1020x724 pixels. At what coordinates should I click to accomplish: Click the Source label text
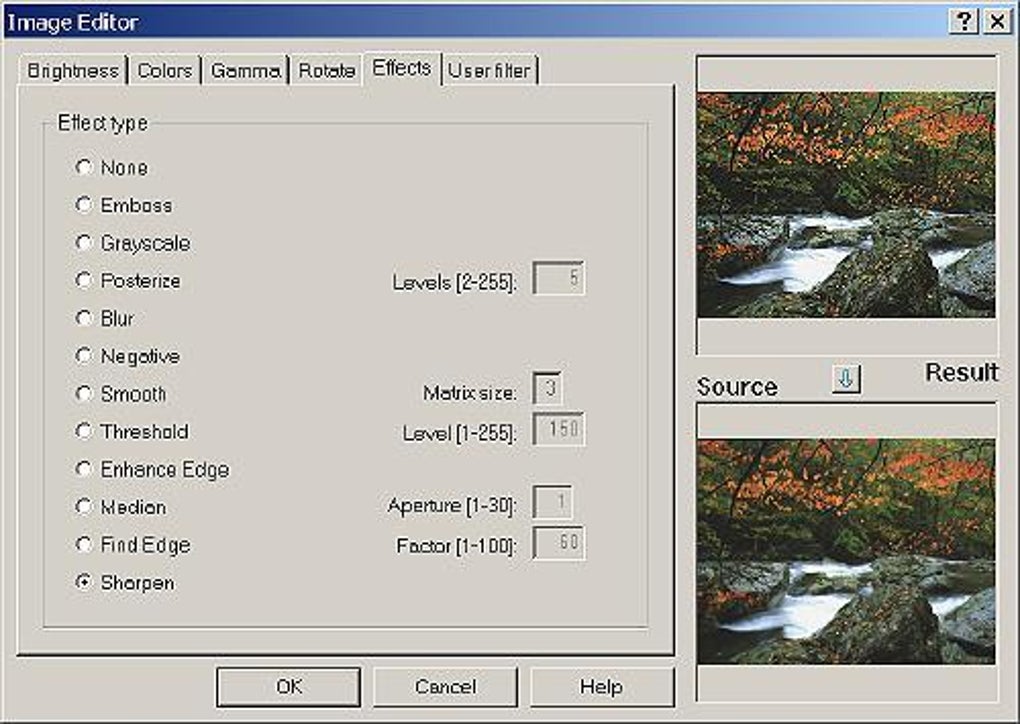(737, 387)
